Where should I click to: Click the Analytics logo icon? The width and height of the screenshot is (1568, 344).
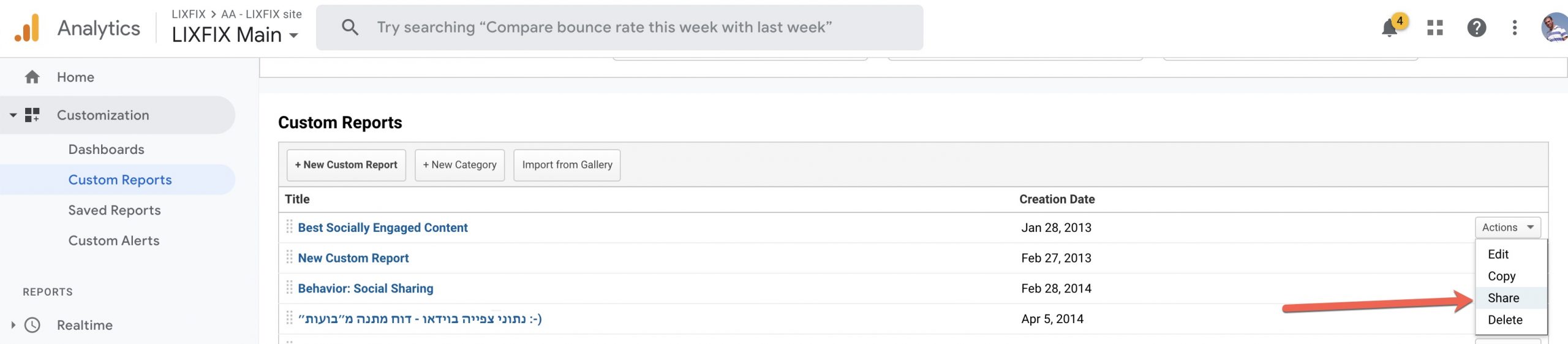coord(27,28)
